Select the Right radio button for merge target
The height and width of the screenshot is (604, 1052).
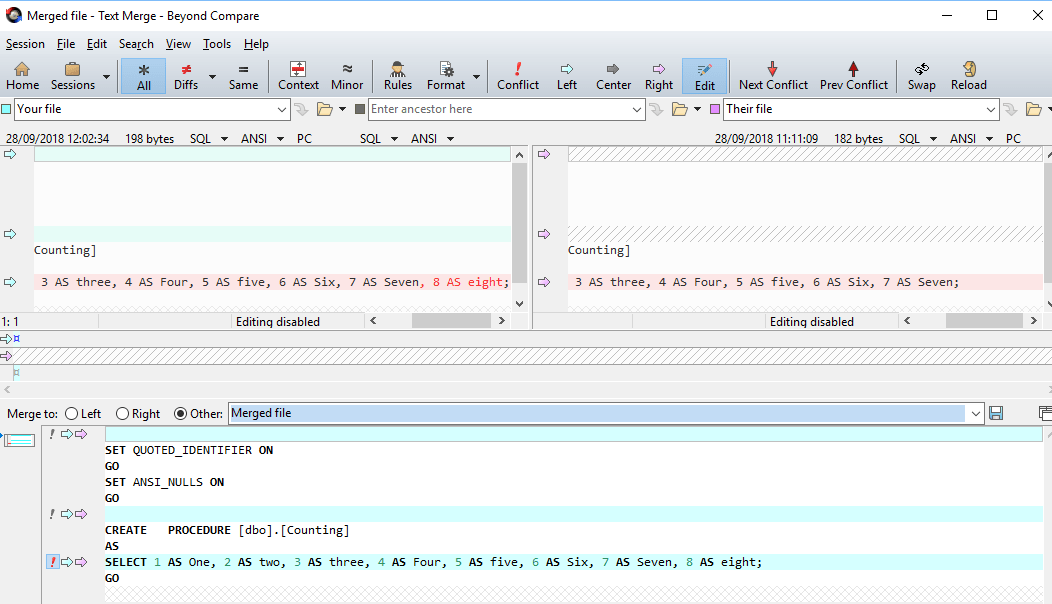click(x=125, y=413)
